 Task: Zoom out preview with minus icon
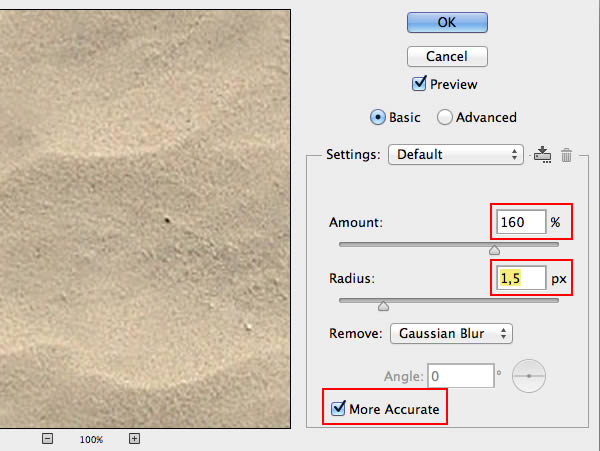pos(47,438)
